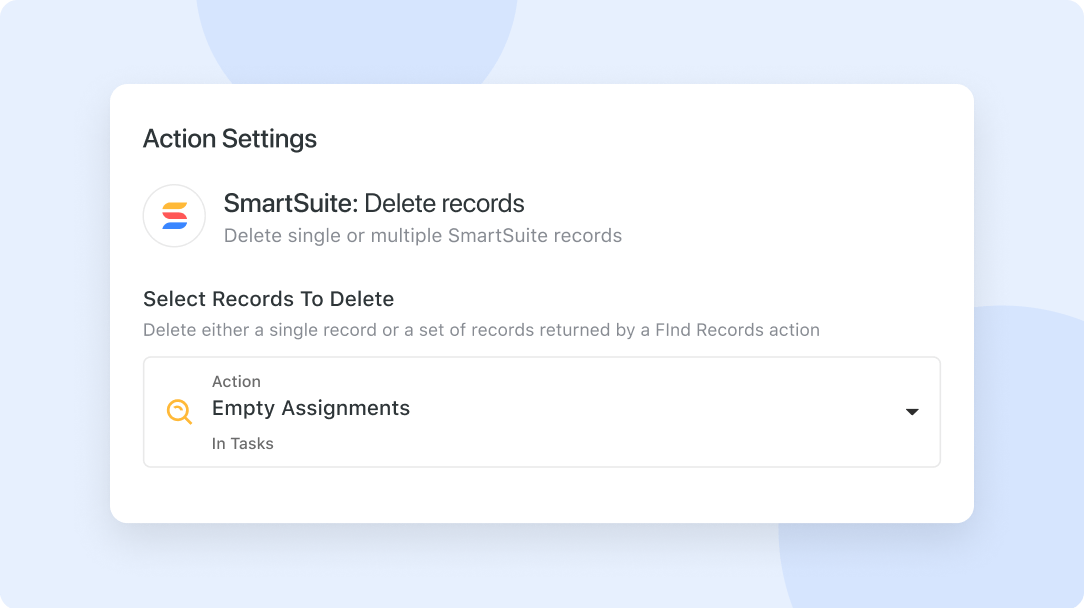
Task: Click the Select Records To Delete label
Action: (x=268, y=299)
